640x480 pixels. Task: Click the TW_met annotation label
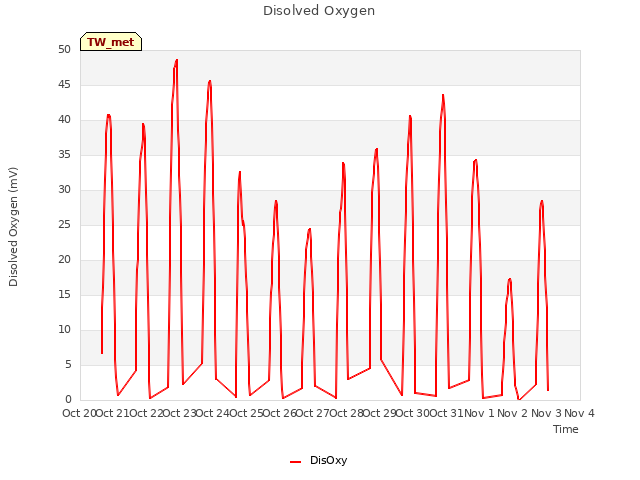tap(111, 42)
